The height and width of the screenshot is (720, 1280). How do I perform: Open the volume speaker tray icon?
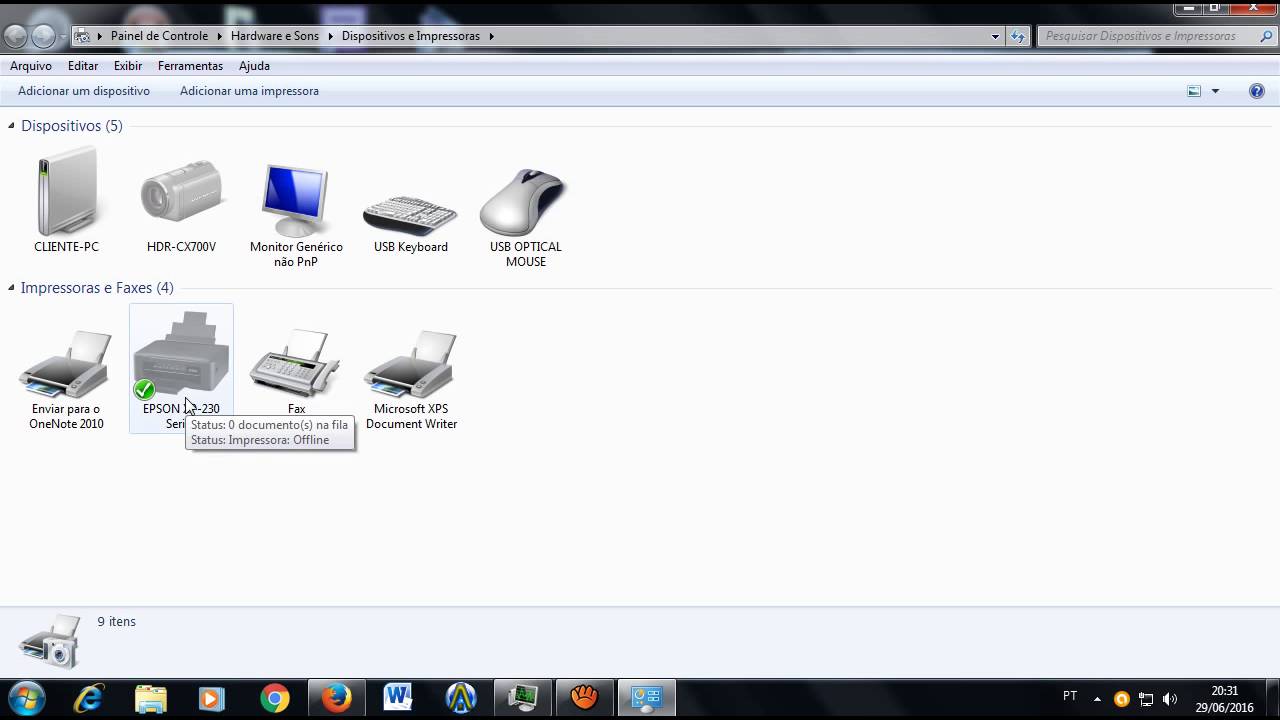tap(1170, 699)
